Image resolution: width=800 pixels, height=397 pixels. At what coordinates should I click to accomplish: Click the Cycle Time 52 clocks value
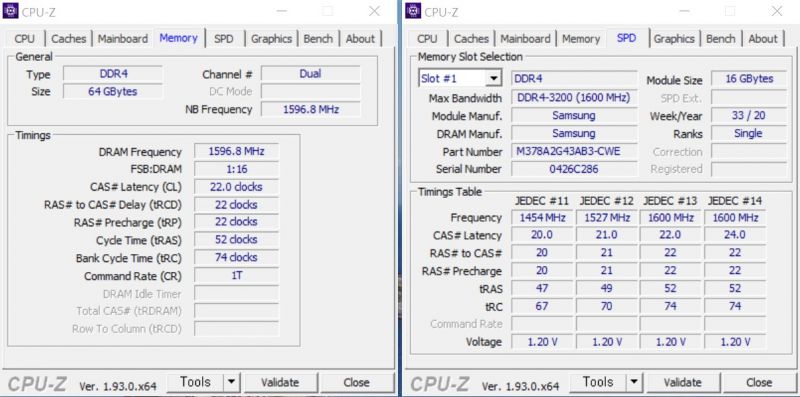[x=236, y=239]
